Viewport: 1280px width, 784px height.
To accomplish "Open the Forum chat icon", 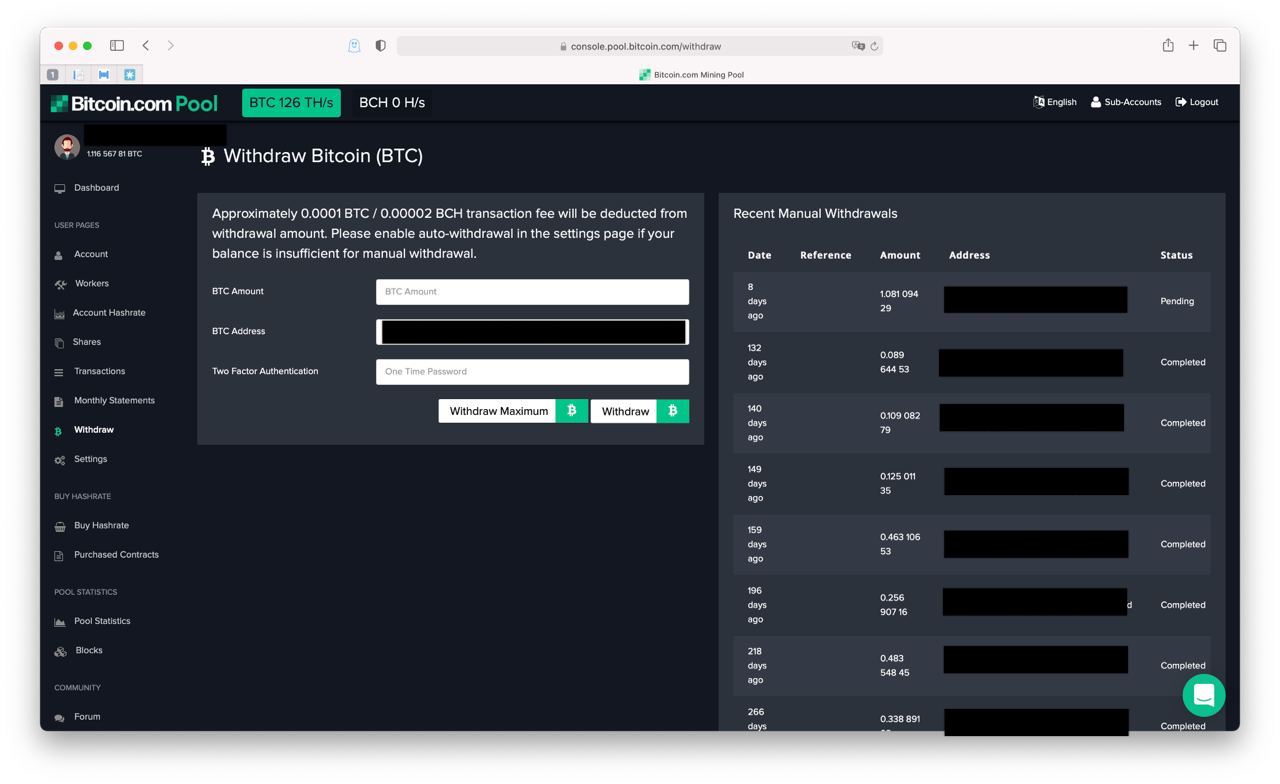I will [x=60, y=717].
